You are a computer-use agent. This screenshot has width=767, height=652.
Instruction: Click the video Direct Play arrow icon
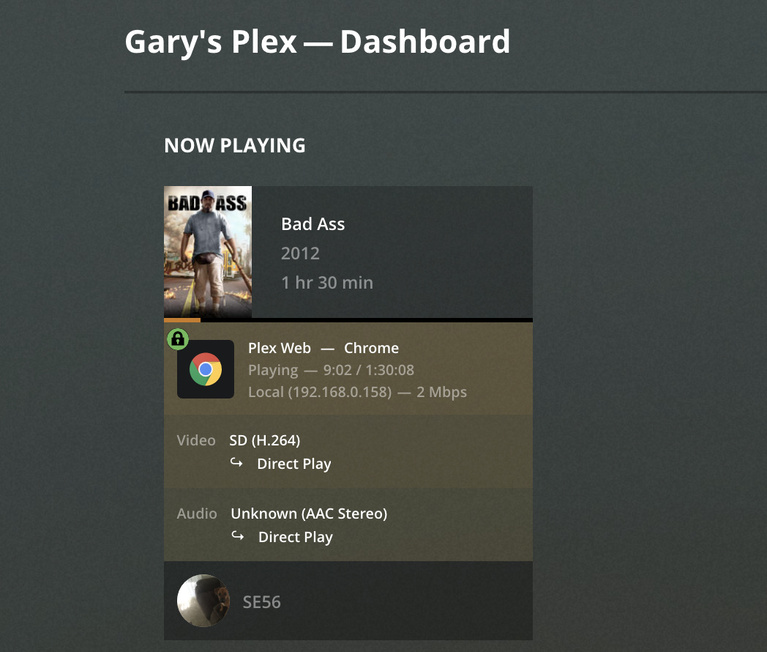pyautogui.click(x=236, y=463)
